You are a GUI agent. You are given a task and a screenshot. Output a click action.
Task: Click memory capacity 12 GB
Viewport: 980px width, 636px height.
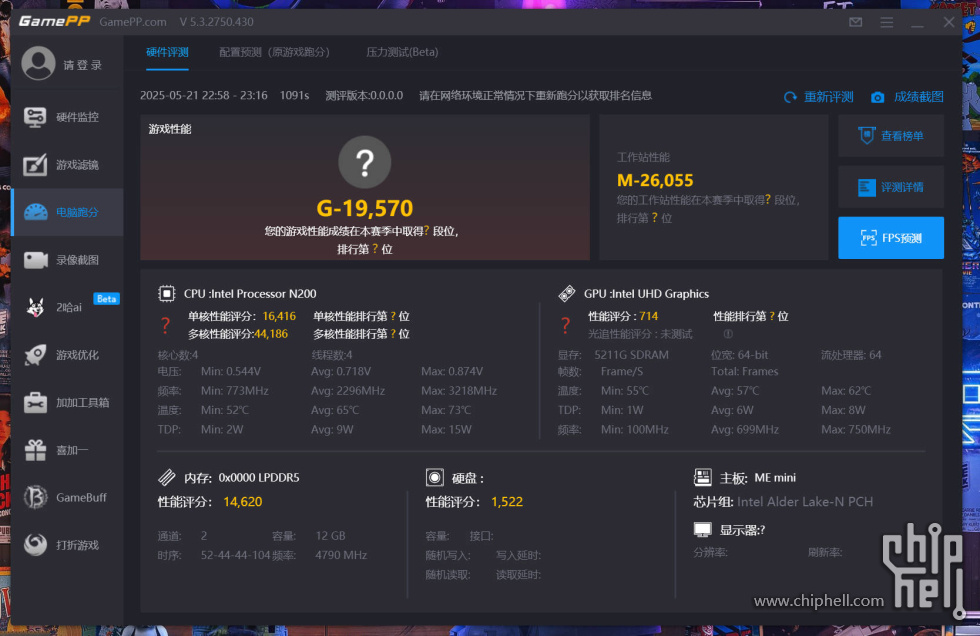pos(331,536)
